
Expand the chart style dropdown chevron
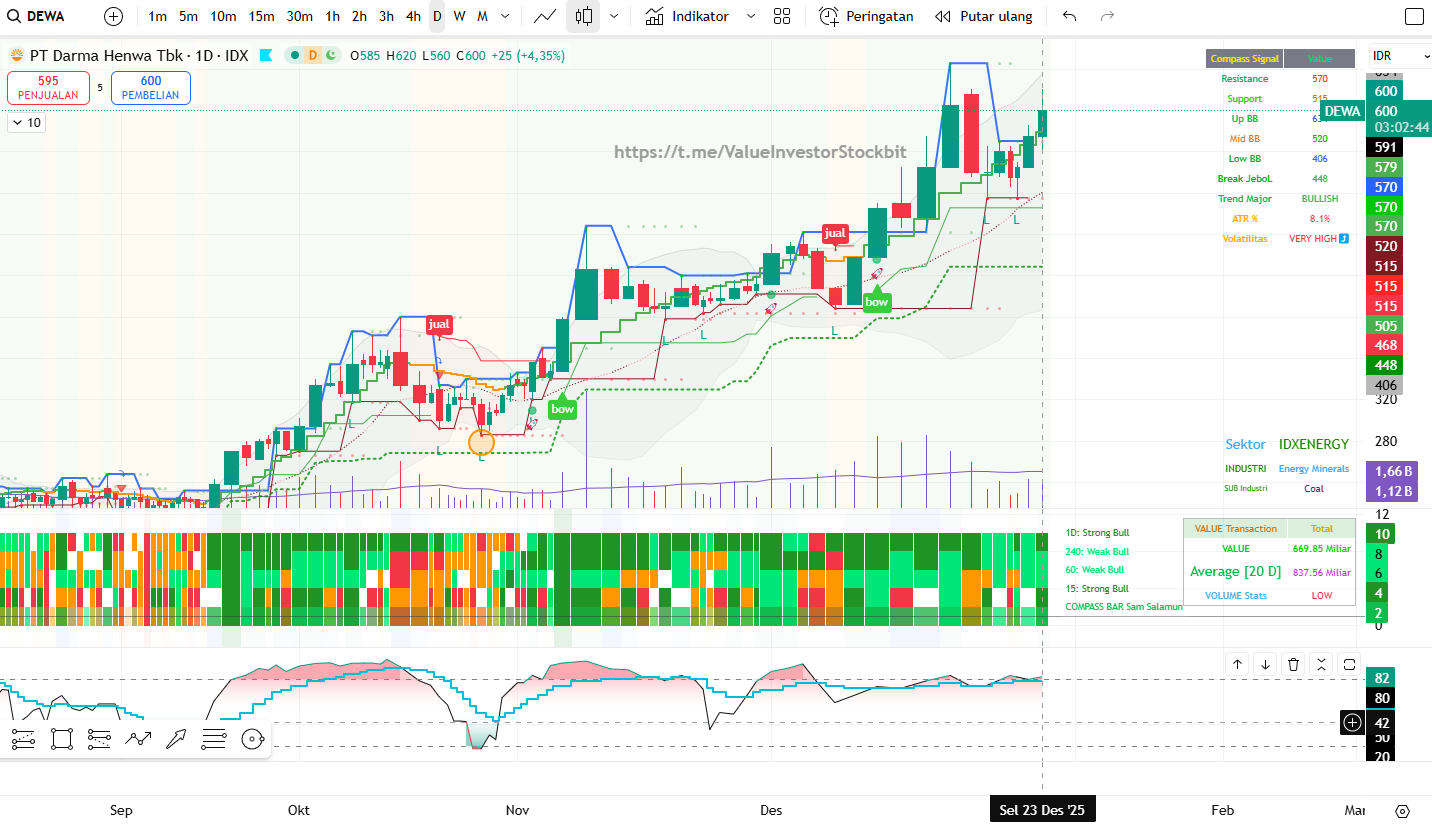614,16
